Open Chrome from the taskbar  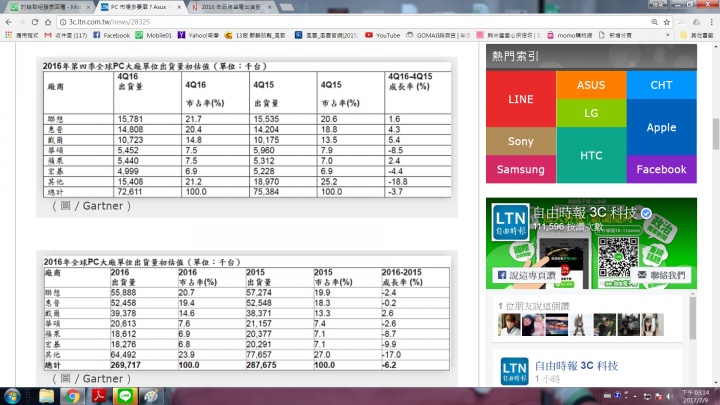click(72, 396)
